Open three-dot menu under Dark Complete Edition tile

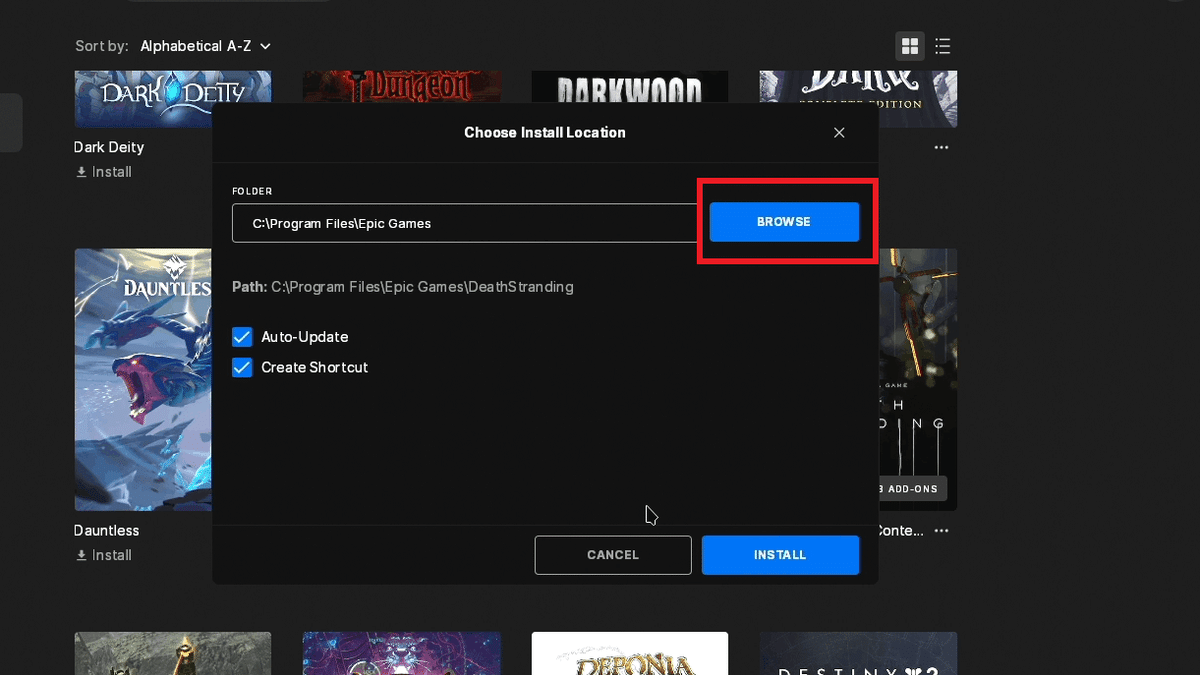(941, 147)
